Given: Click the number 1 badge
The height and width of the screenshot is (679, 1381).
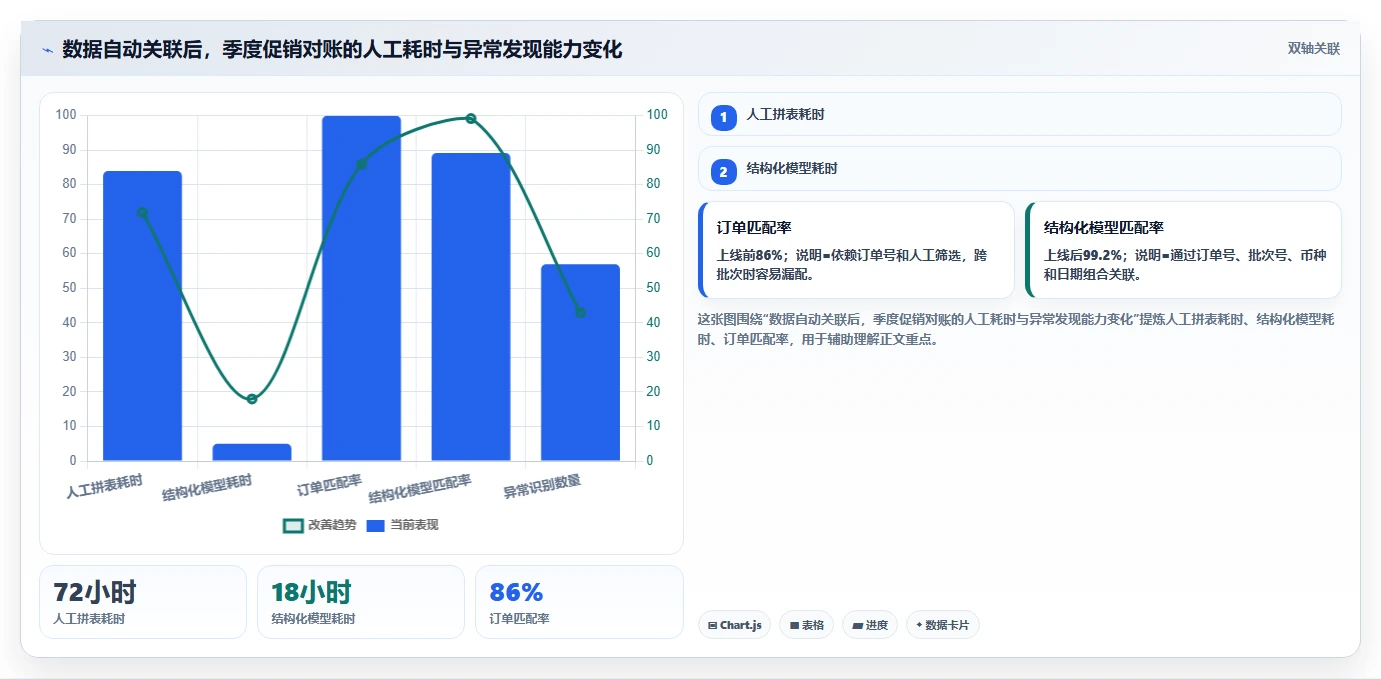Looking at the screenshot, I should point(723,117).
